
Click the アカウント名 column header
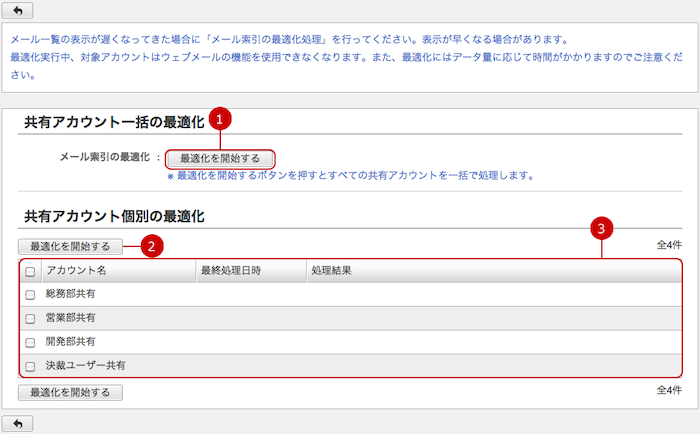[119, 271]
